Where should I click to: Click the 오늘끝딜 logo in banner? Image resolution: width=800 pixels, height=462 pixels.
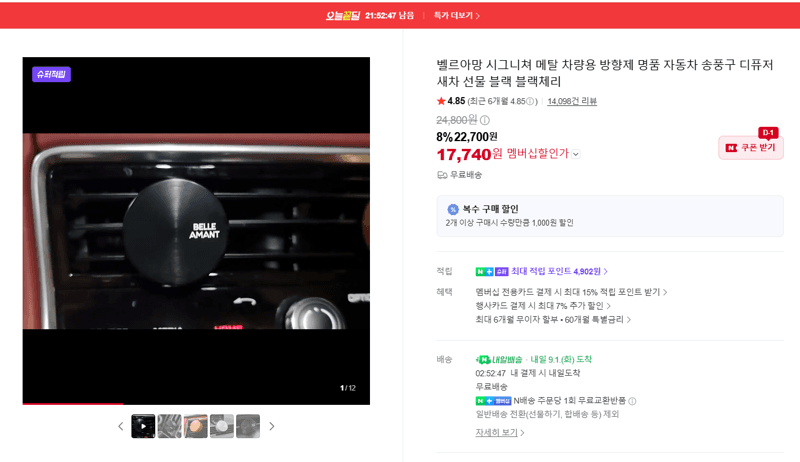[x=343, y=16]
